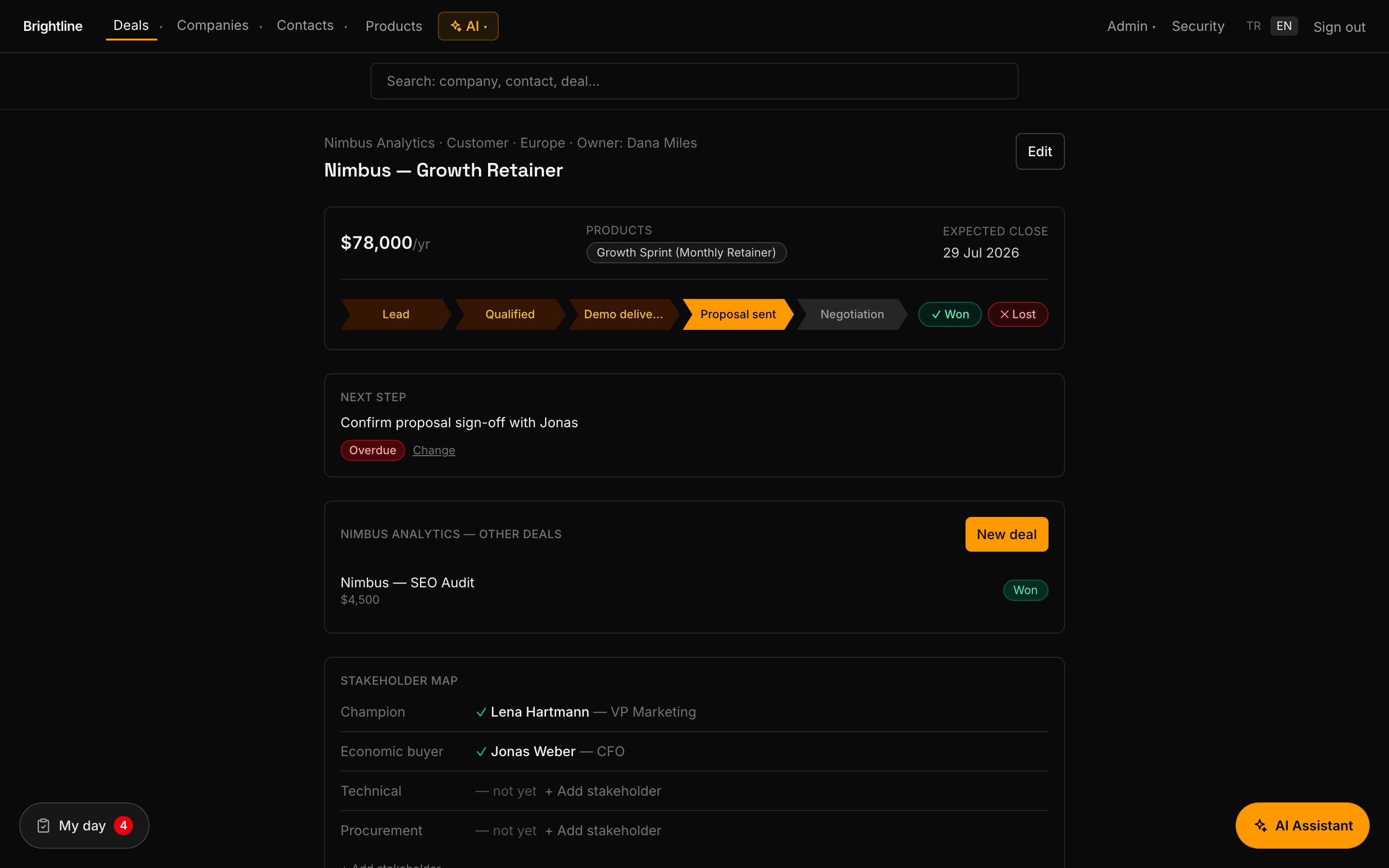This screenshot has width=1389, height=868.
Task: Click the Economic buyer role label
Action: coord(392,751)
